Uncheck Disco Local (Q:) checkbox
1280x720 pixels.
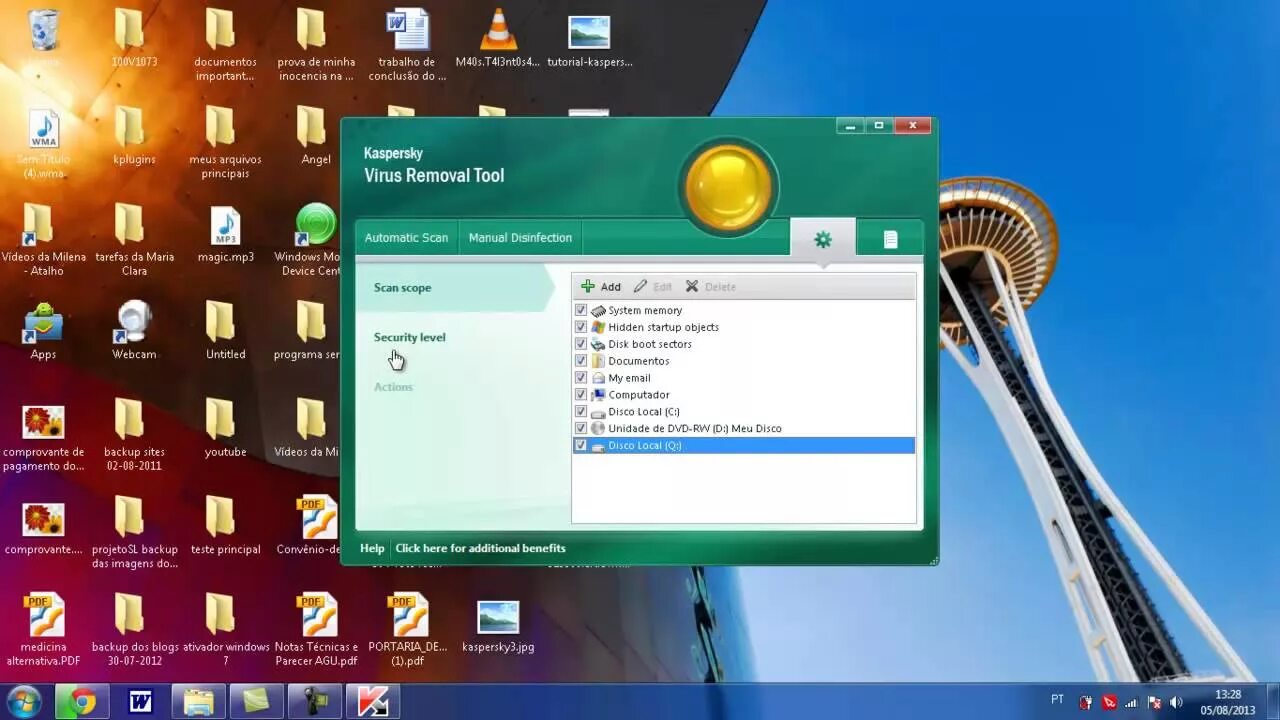[x=581, y=445]
